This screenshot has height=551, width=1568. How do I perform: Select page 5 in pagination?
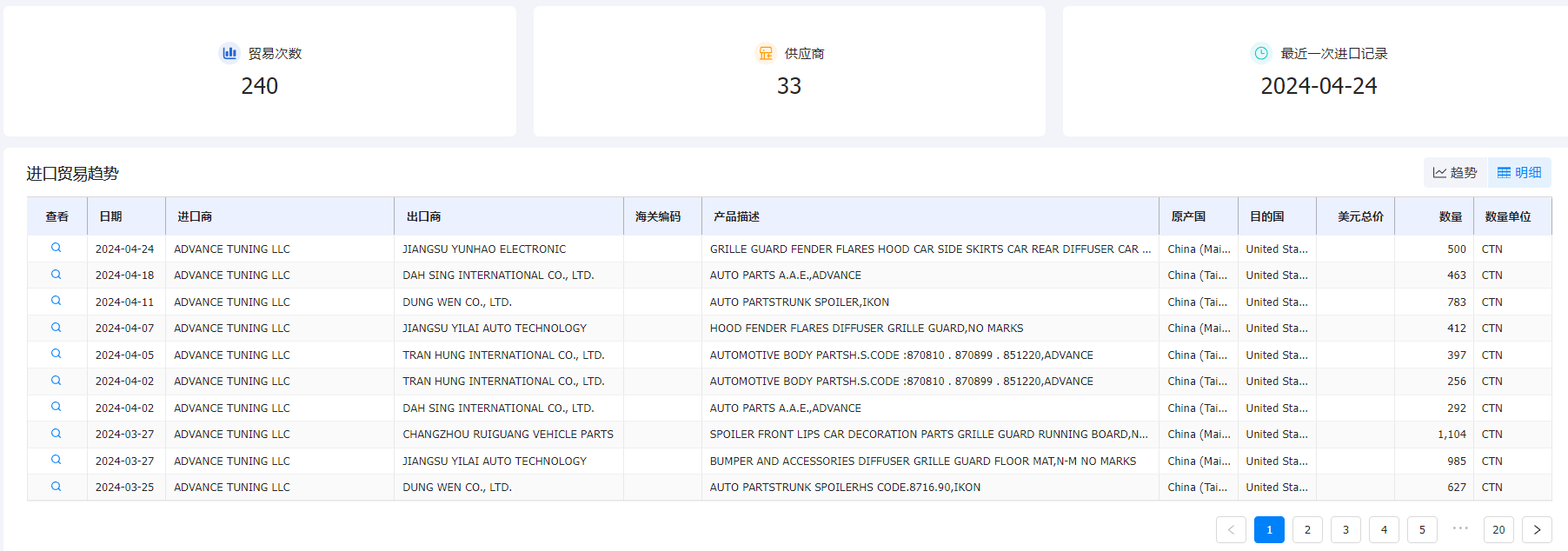(x=1422, y=529)
